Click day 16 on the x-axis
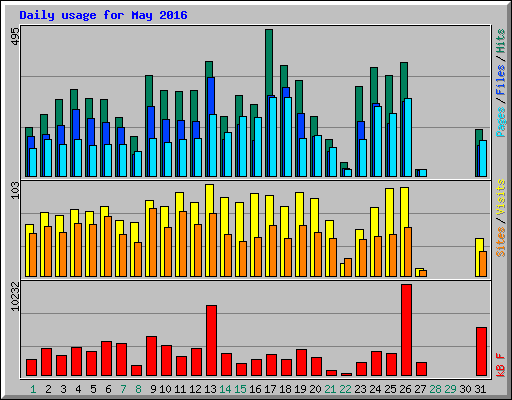Image resolution: width=512 pixels, height=400 pixels. tap(255, 389)
